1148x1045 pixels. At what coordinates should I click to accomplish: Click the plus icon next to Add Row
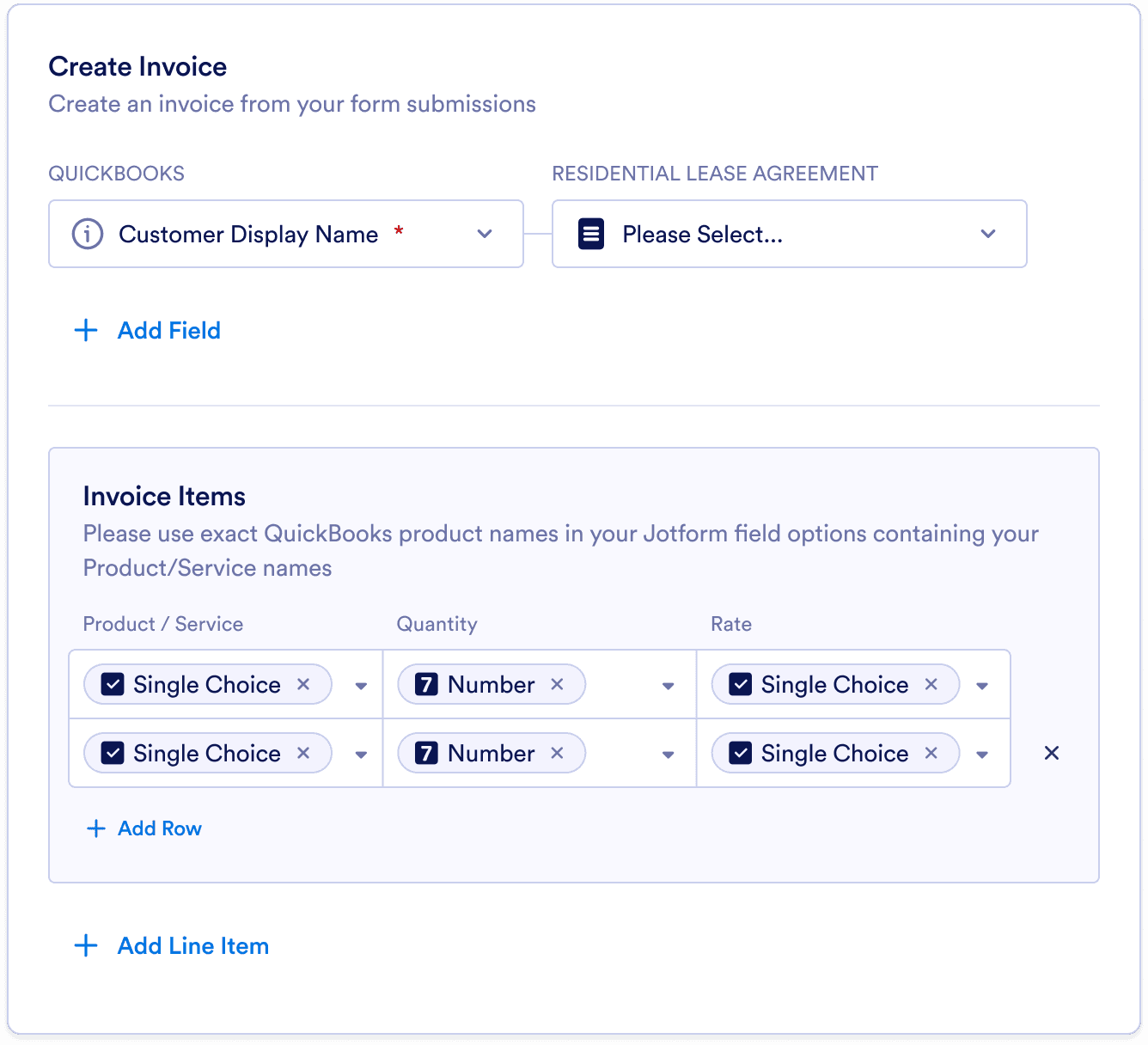[x=95, y=828]
